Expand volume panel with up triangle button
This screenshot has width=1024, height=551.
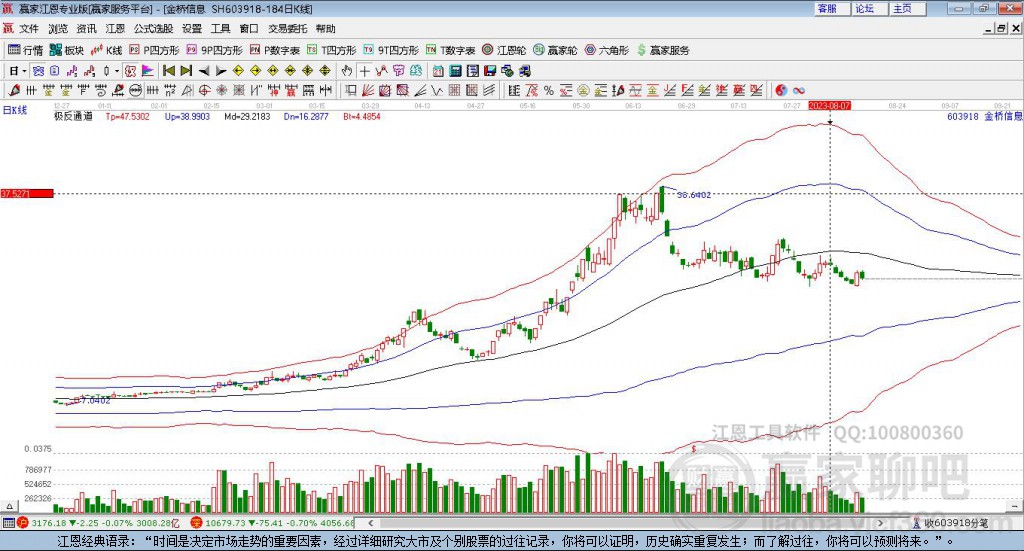point(9,506)
